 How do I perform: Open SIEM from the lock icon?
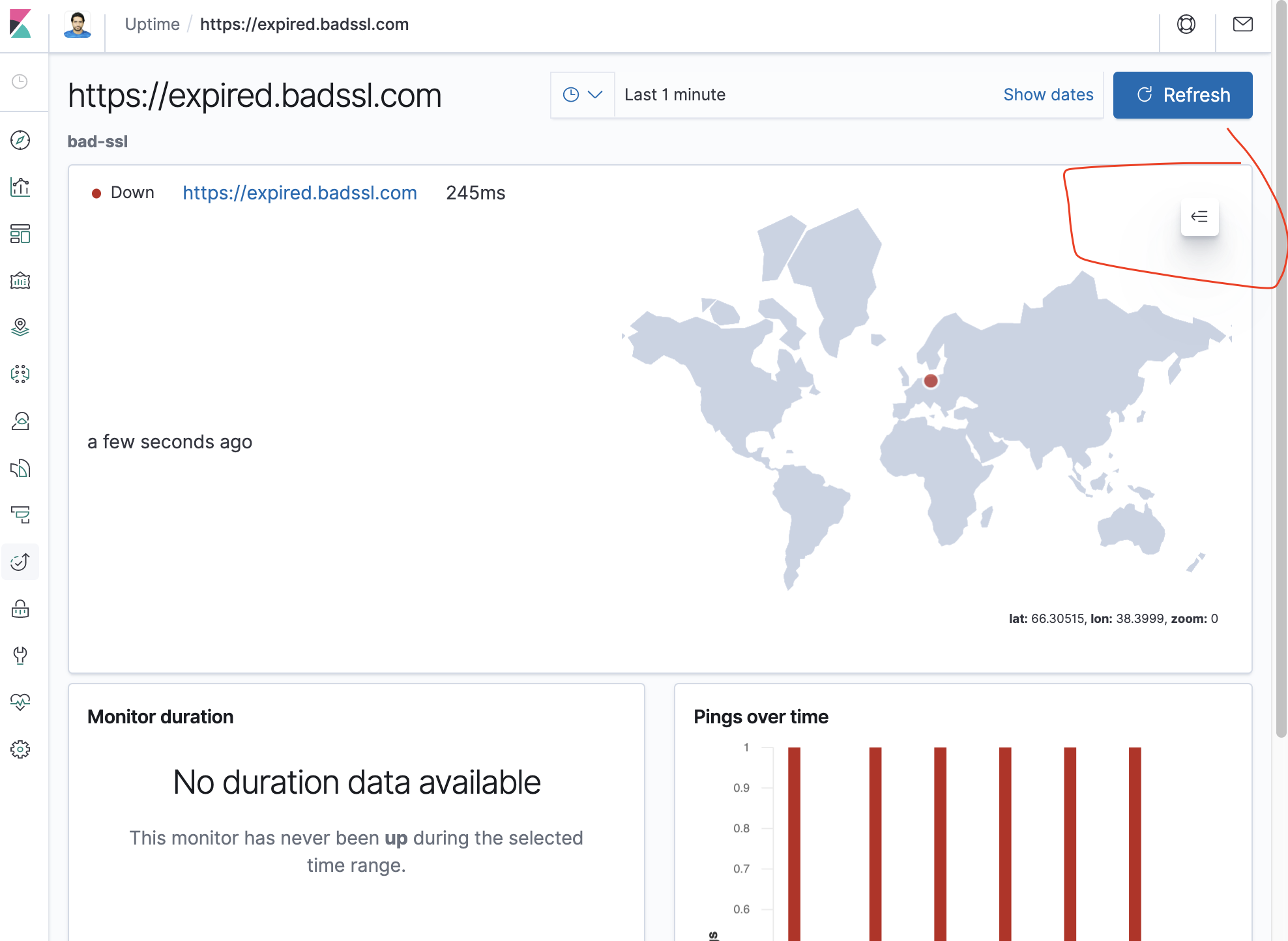tap(20, 609)
